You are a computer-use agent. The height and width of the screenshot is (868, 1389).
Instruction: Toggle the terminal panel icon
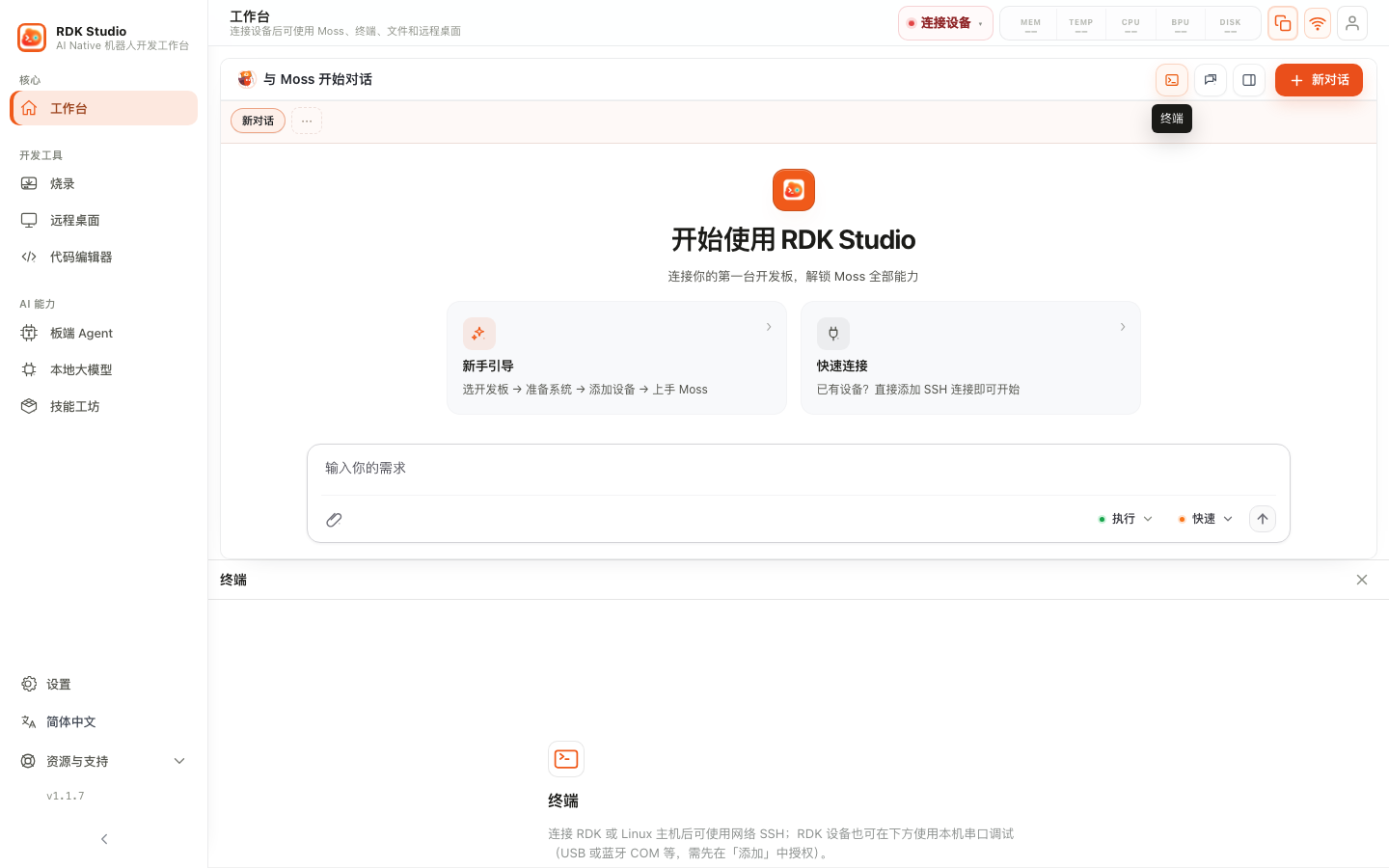click(1172, 80)
